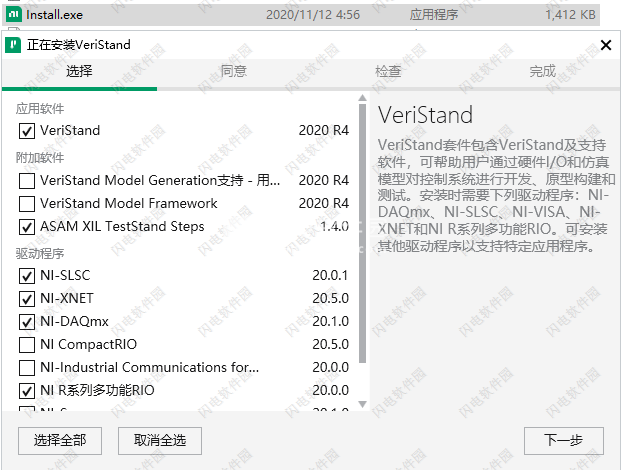The width and height of the screenshot is (626, 470).
Task: Click the 取消全选 button
Action: (160, 441)
